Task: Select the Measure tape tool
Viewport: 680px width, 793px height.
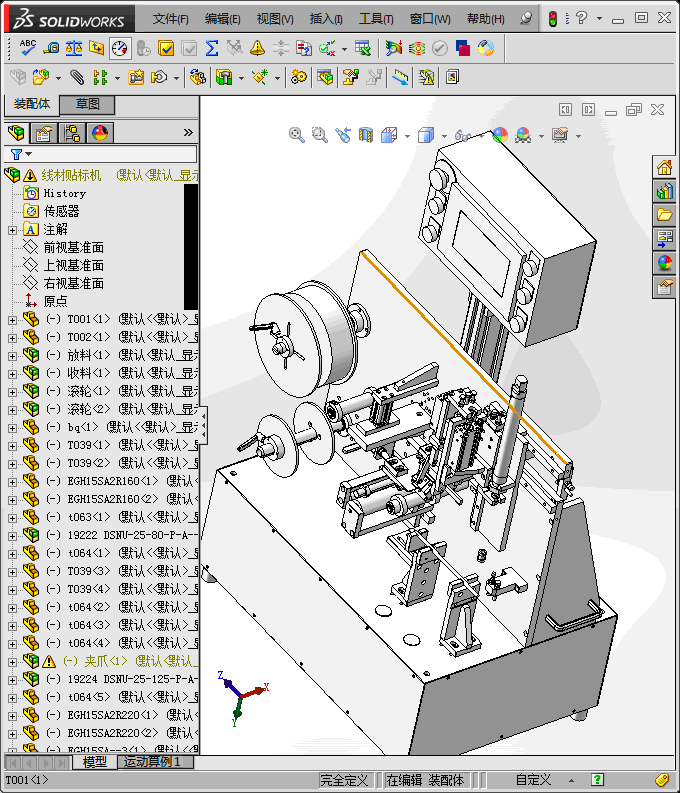Action: [x=51, y=48]
